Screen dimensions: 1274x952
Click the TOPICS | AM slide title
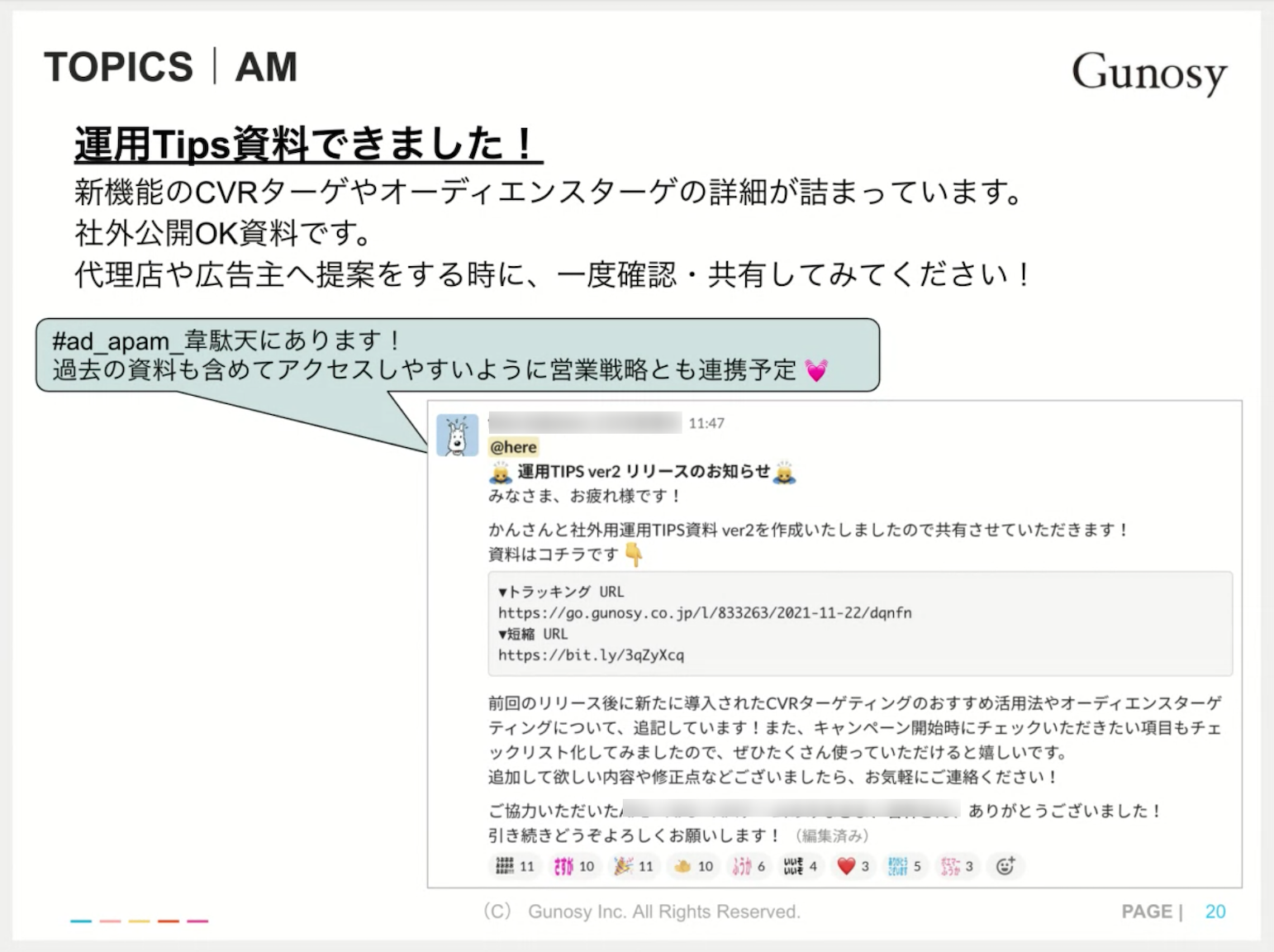point(171,67)
